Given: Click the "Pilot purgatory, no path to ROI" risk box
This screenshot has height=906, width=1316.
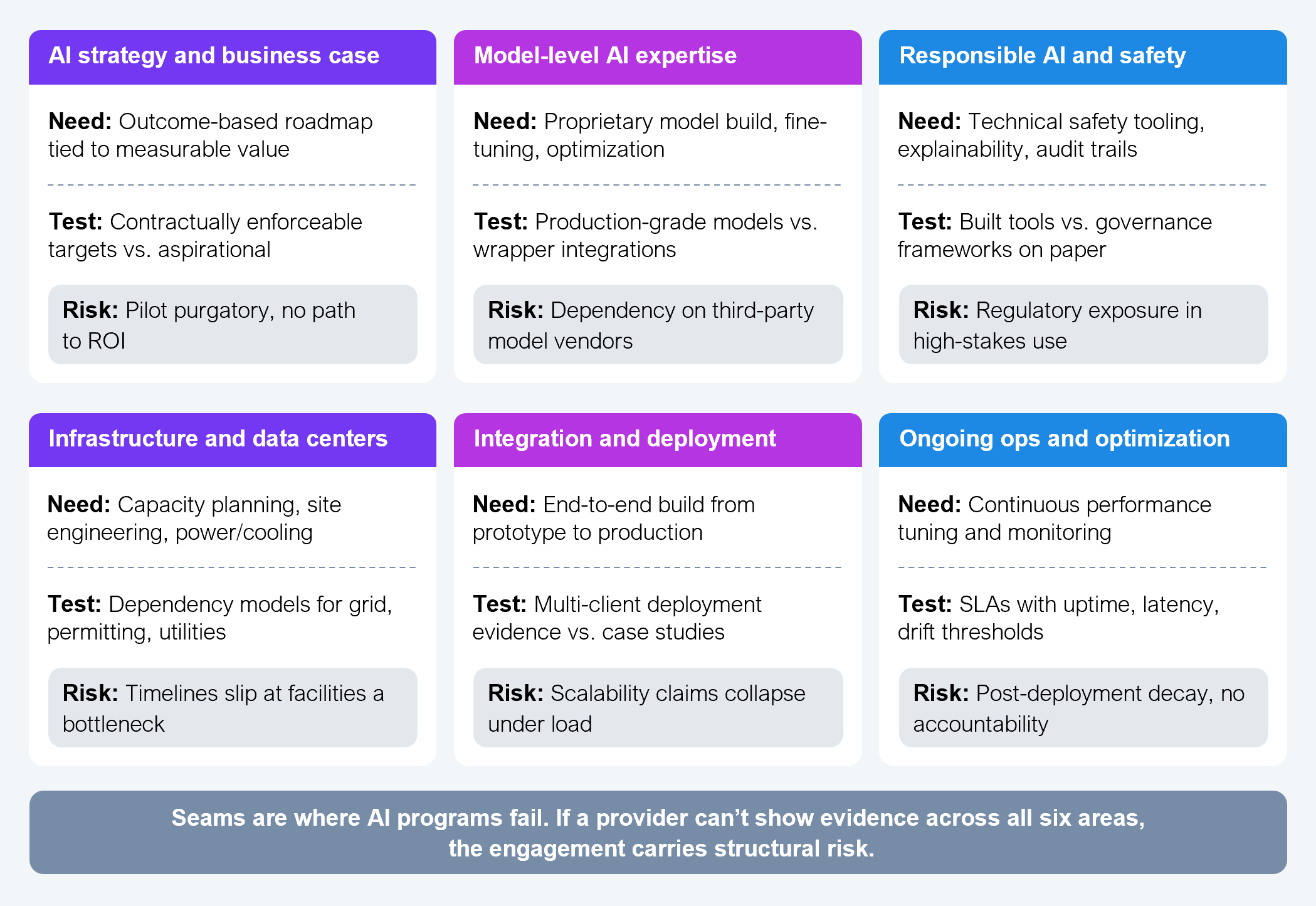Looking at the screenshot, I should 232,325.
